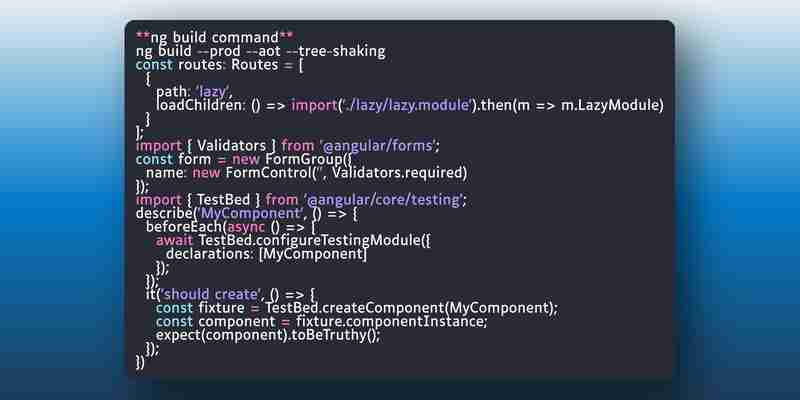Image resolution: width=800 pixels, height=400 pixels.
Task: Select the 'declarations: [MyComponent]' line
Action: (x=266, y=254)
